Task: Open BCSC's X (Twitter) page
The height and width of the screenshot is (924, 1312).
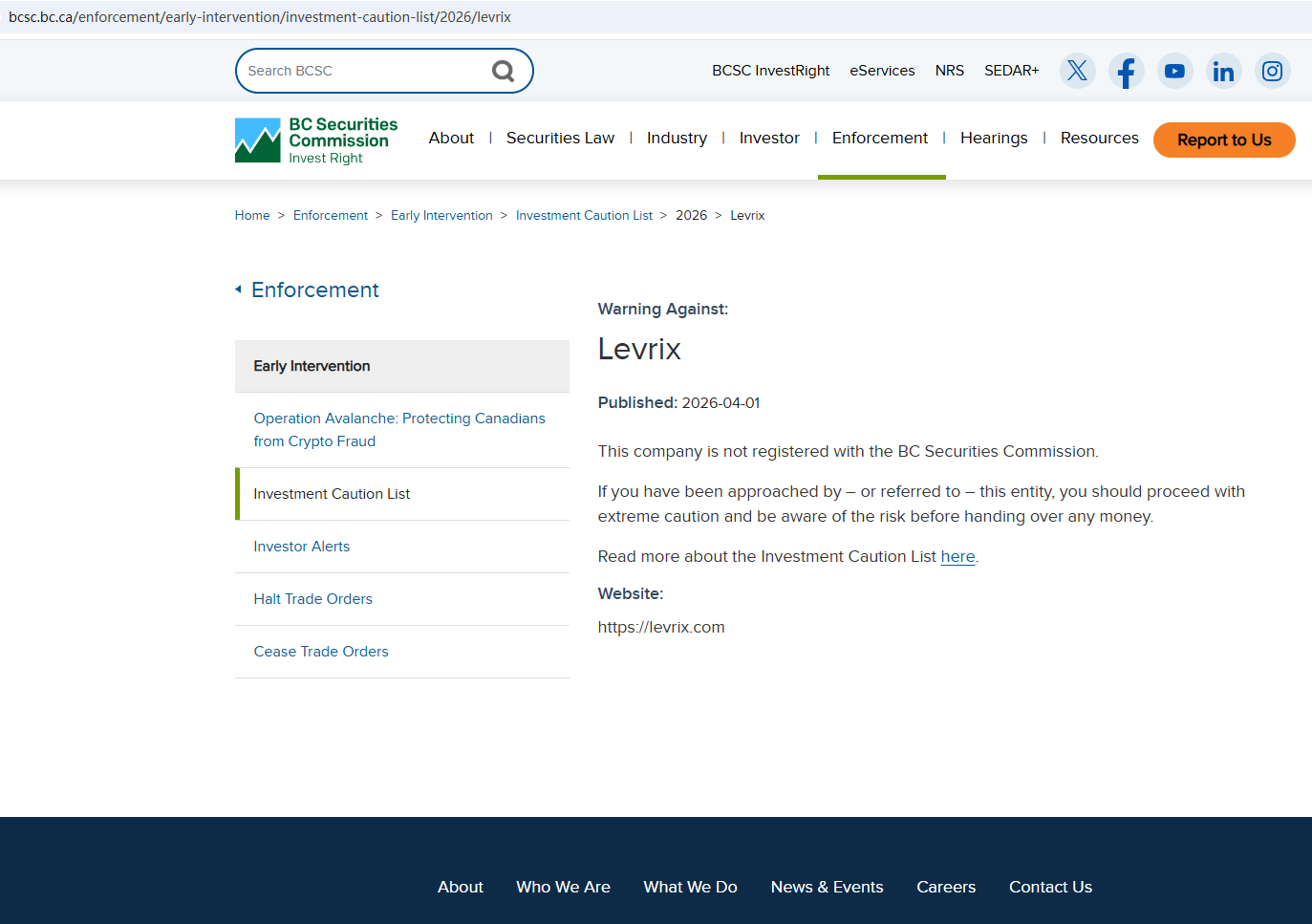Action: click(1077, 71)
